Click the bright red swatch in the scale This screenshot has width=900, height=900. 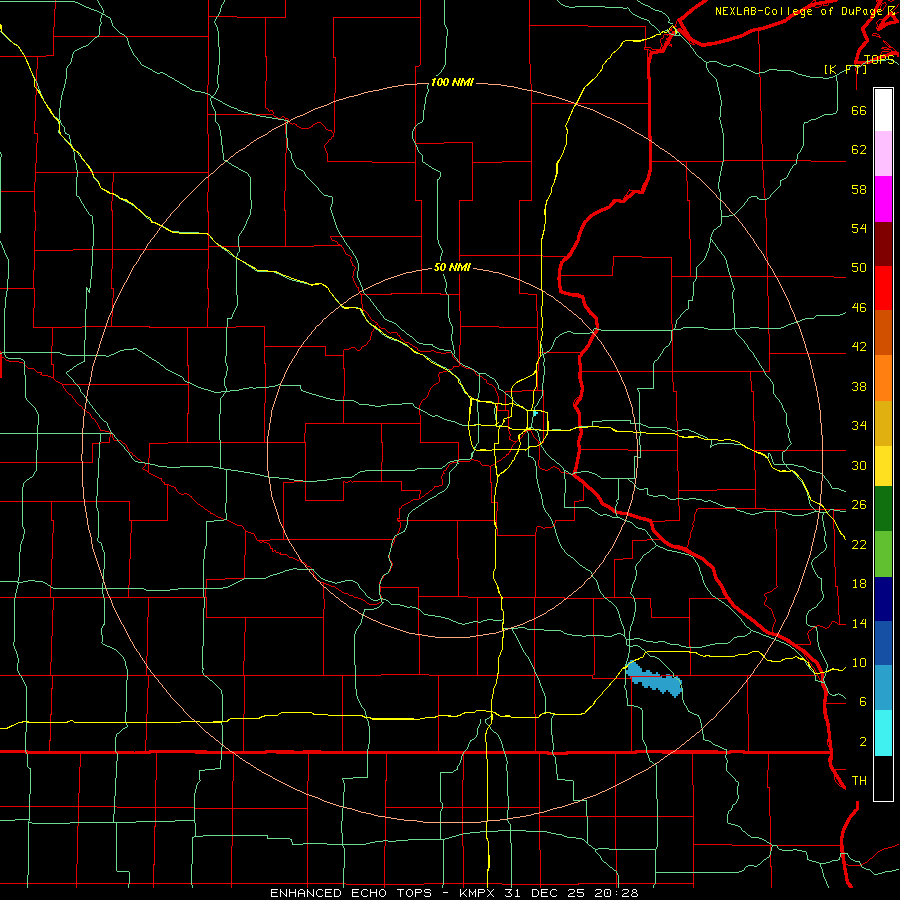tap(883, 288)
